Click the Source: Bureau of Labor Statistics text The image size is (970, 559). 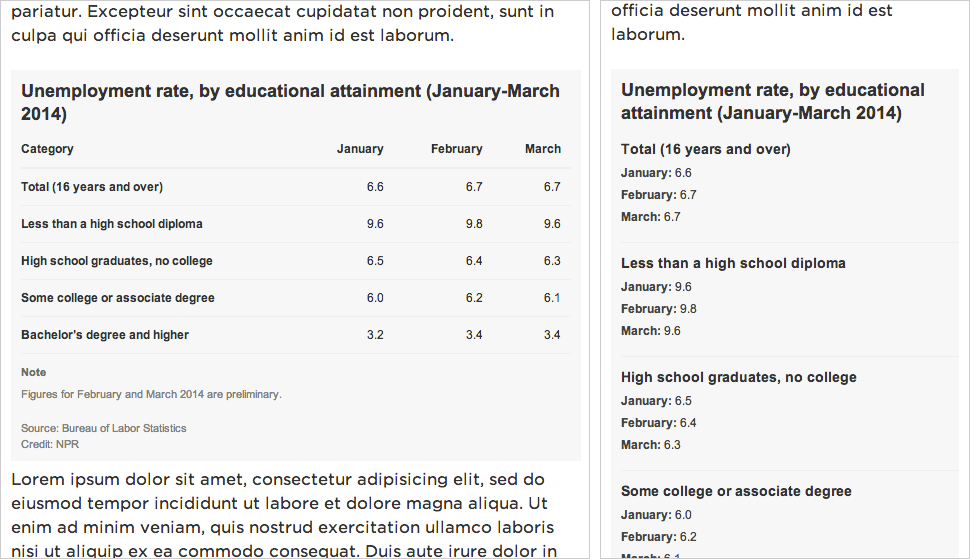(103, 428)
